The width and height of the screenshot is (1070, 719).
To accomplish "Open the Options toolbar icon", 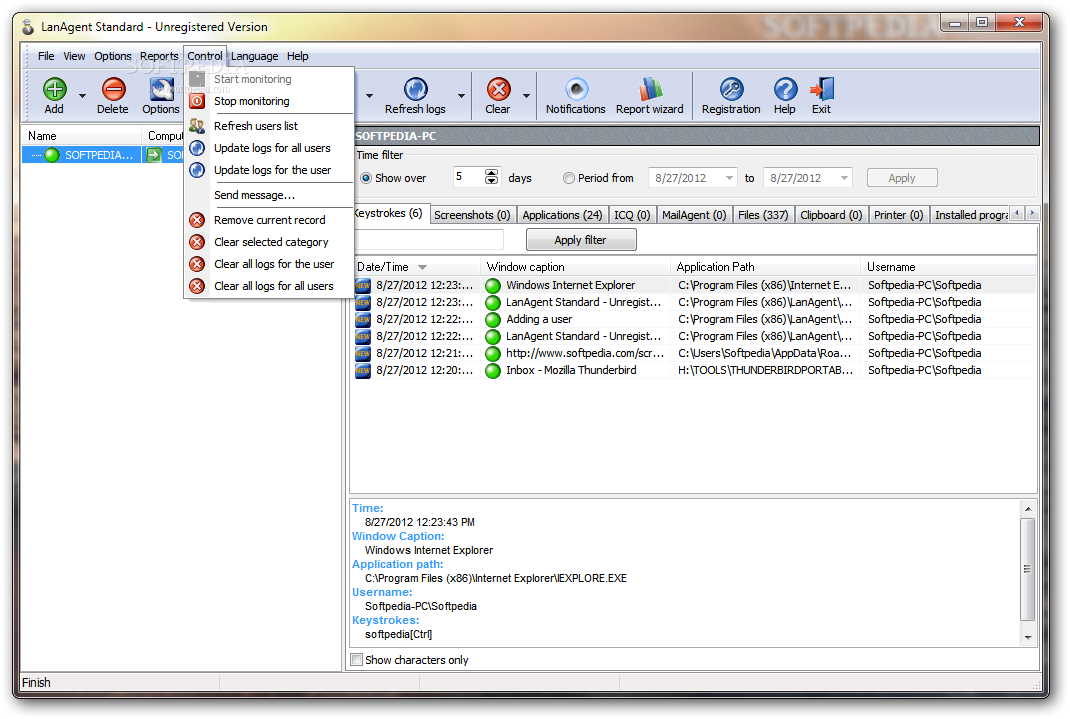I will pyautogui.click(x=161, y=95).
